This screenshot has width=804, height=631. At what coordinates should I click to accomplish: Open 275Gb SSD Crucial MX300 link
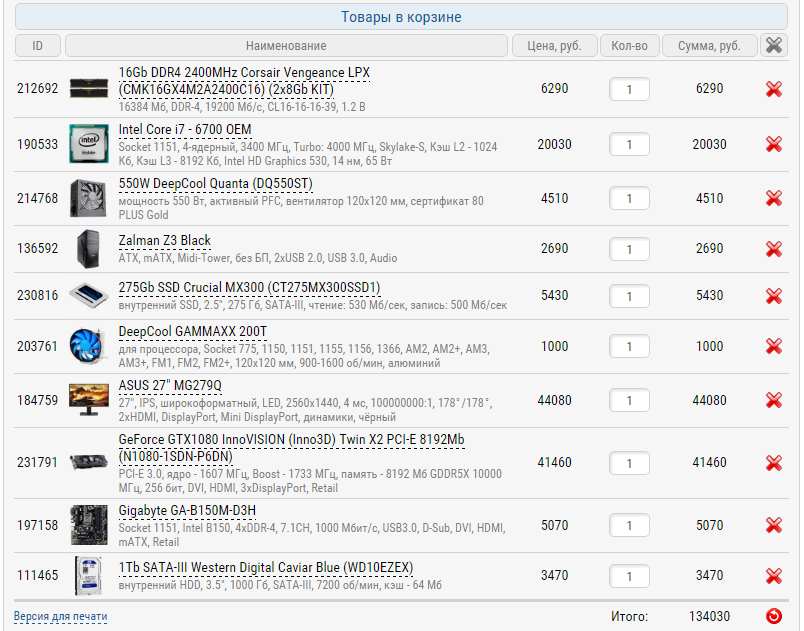point(249,288)
